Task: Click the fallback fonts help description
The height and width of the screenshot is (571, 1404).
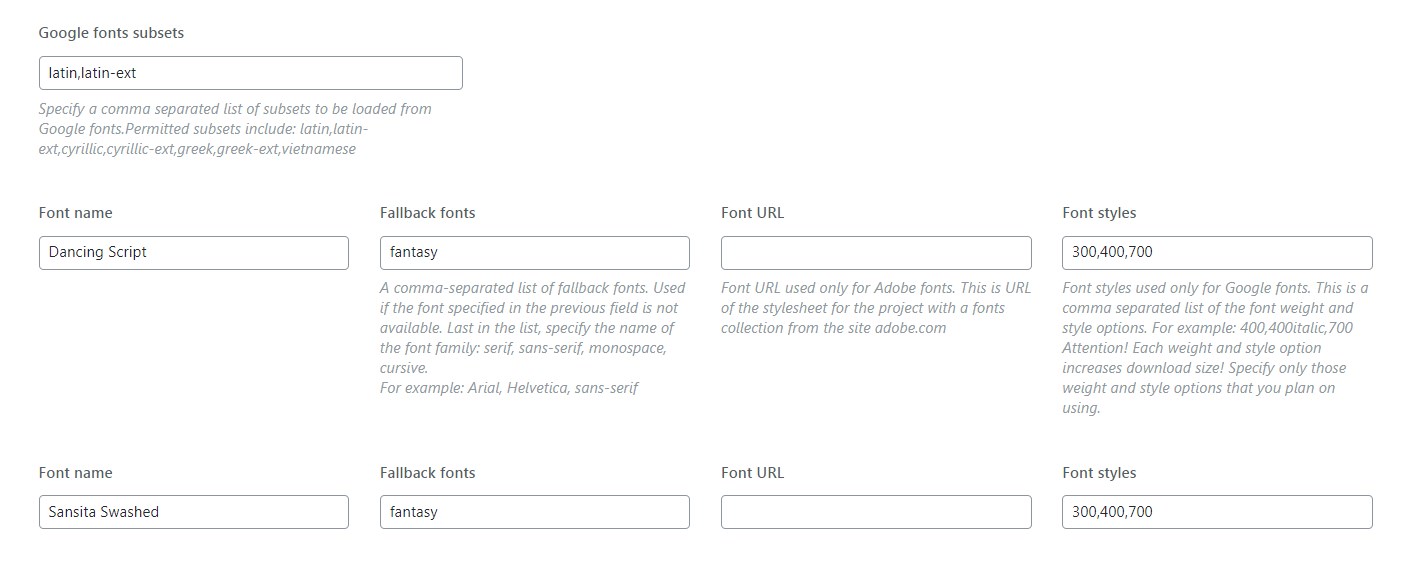Action: (533, 338)
